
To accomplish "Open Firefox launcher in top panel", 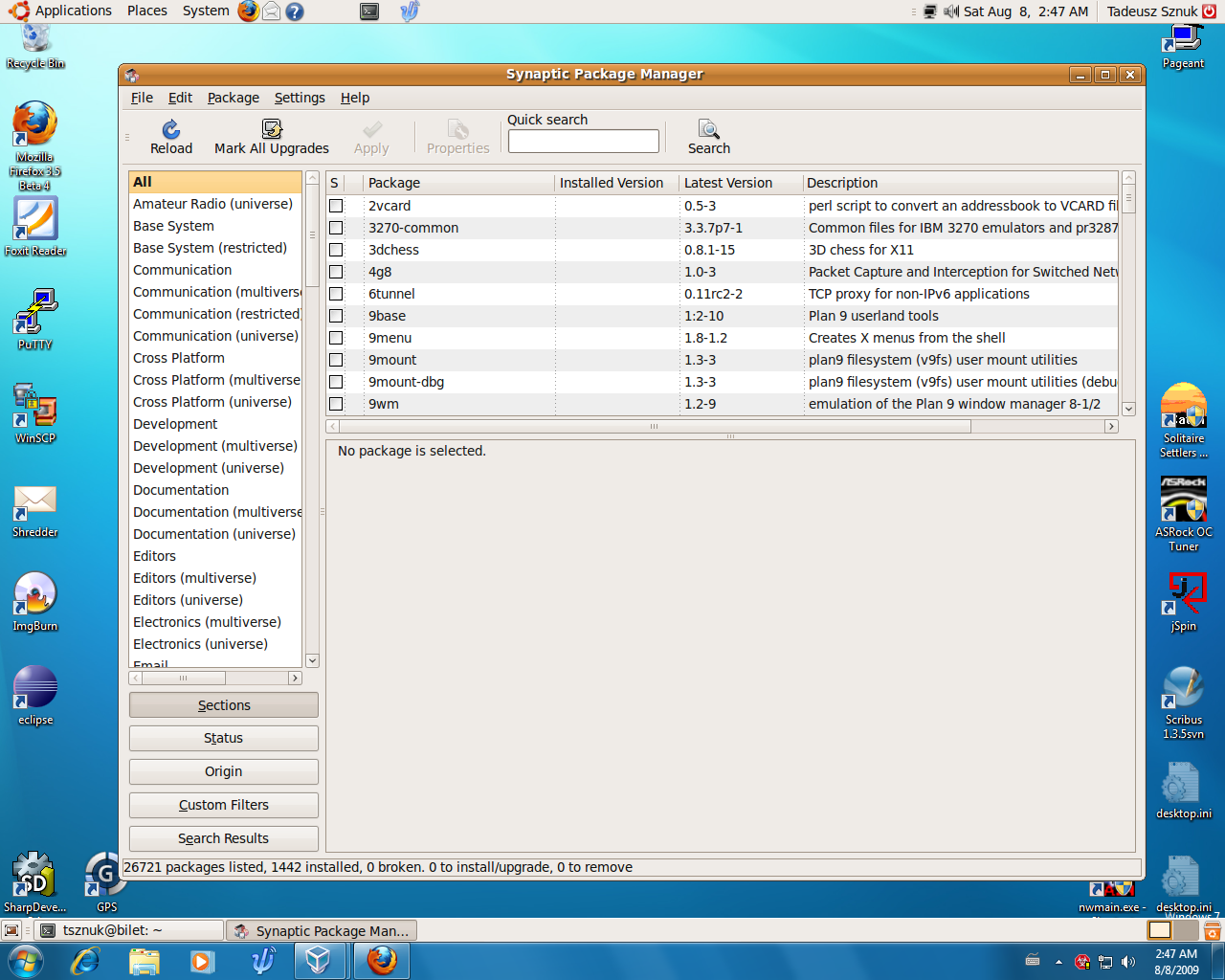I will (249, 11).
